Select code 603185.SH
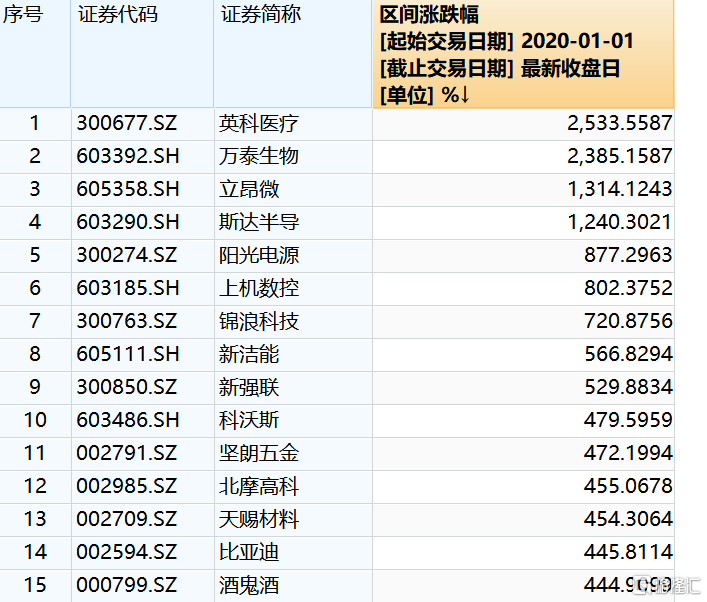 pyautogui.click(x=128, y=288)
